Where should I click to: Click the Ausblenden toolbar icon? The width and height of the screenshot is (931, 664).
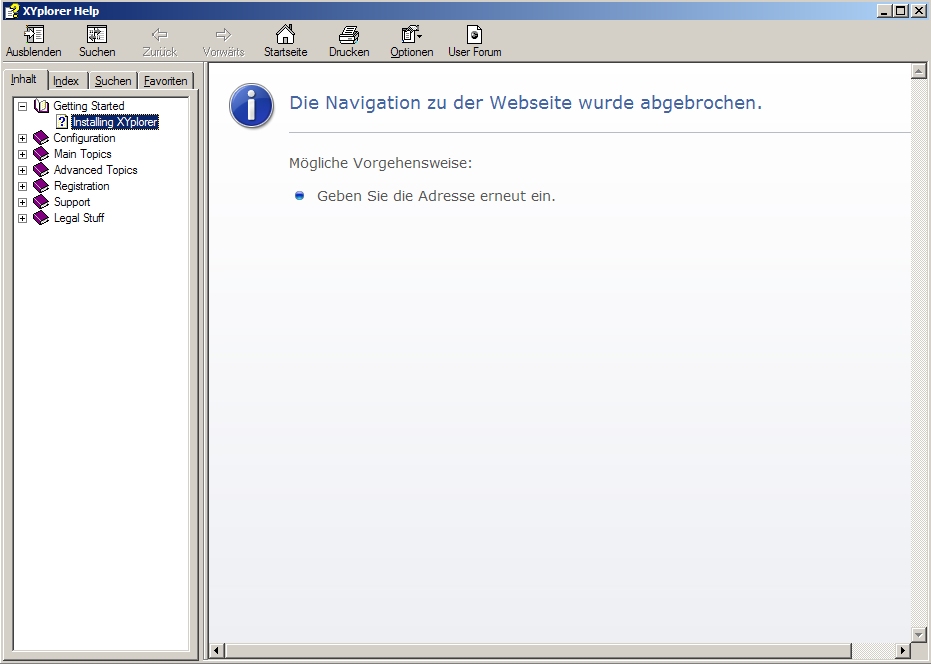(33, 35)
